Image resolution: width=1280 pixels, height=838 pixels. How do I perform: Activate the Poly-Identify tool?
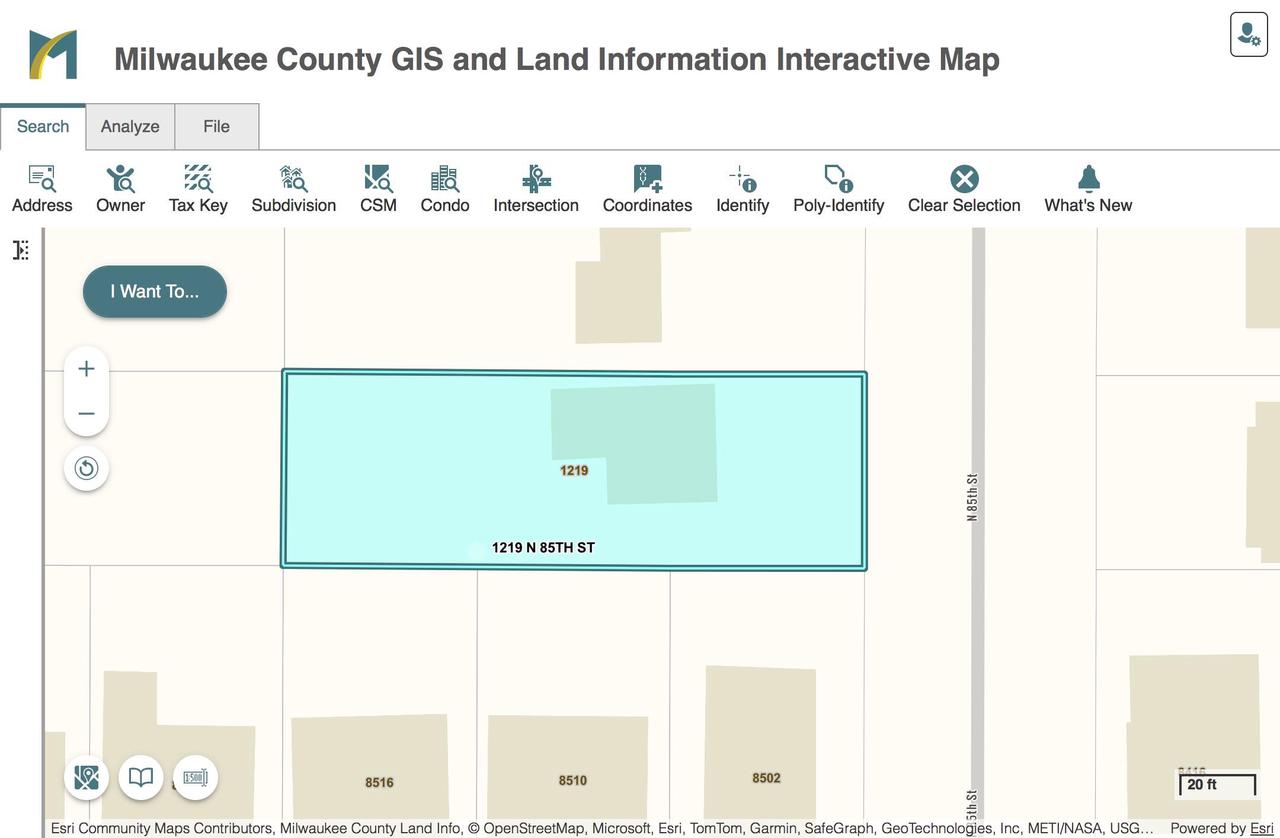pos(838,189)
